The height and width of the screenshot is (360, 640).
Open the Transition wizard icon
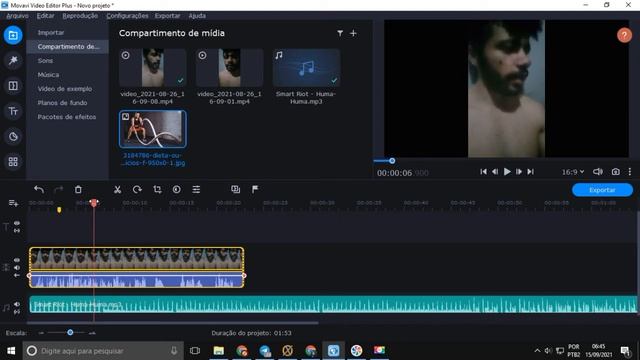236,189
